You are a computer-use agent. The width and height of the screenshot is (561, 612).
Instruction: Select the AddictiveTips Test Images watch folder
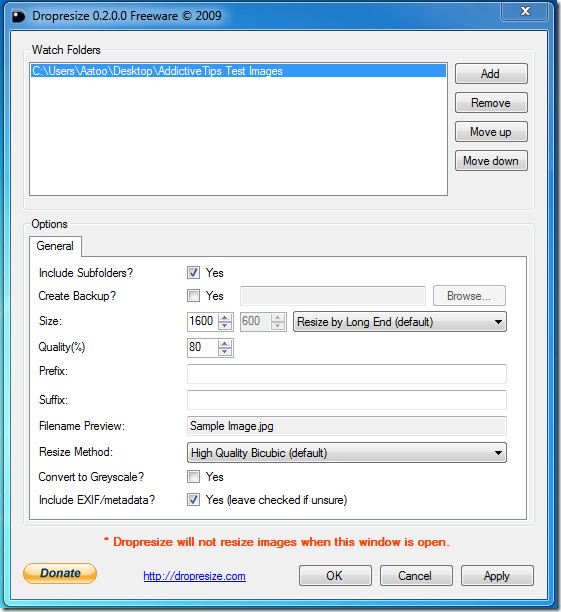(238, 71)
